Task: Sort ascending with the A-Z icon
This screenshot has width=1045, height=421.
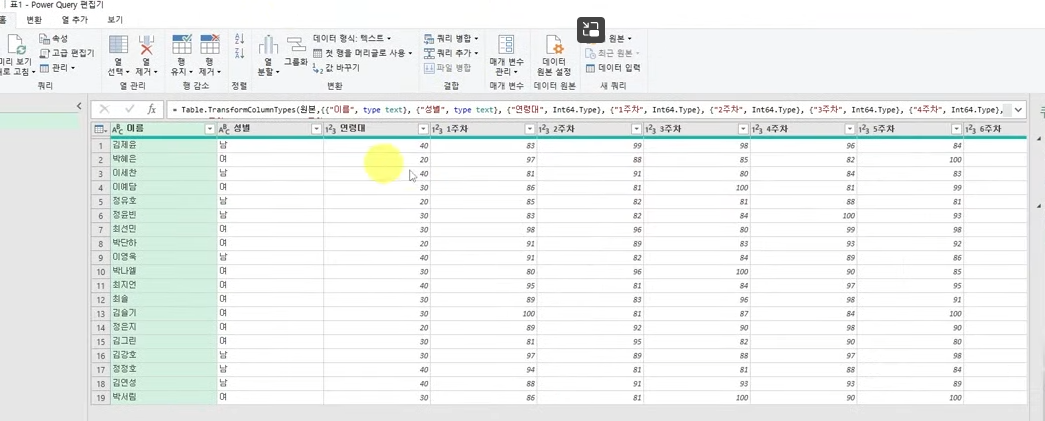Action: (240, 39)
